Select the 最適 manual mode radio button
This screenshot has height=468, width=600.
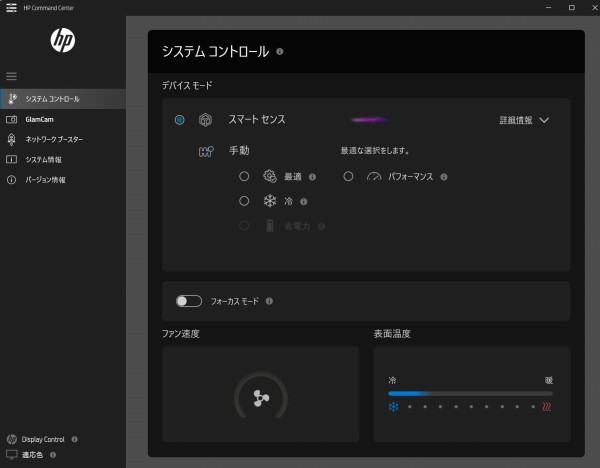click(x=244, y=176)
